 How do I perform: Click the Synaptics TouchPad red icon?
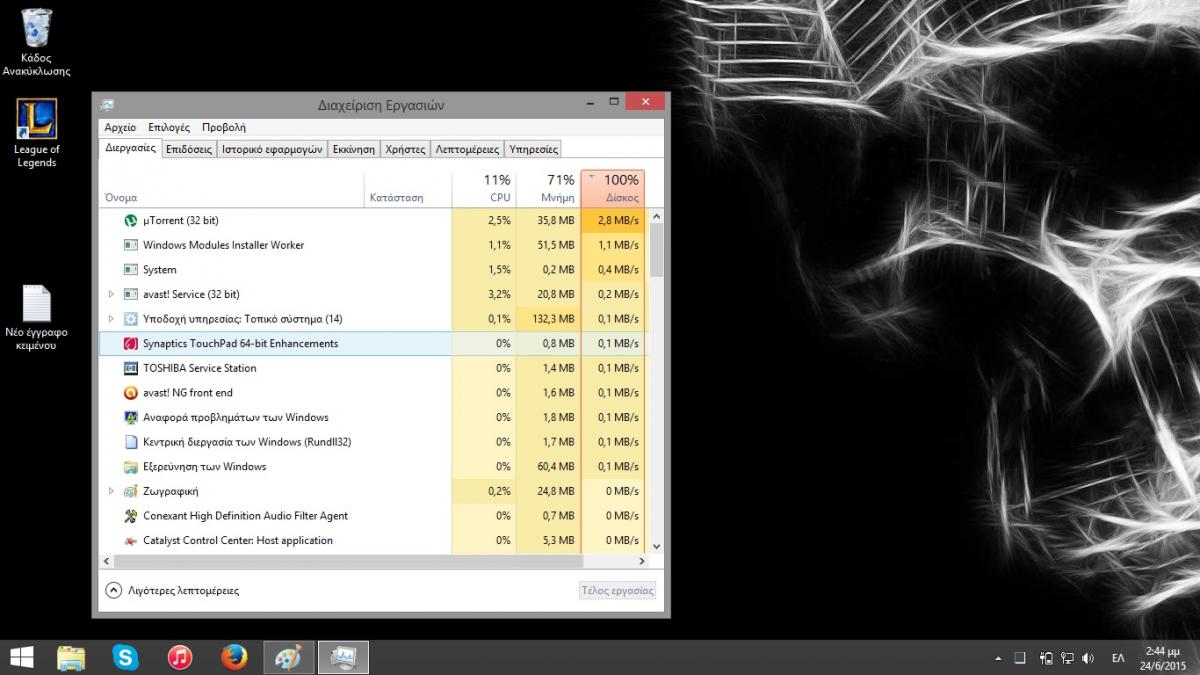(130, 343)
